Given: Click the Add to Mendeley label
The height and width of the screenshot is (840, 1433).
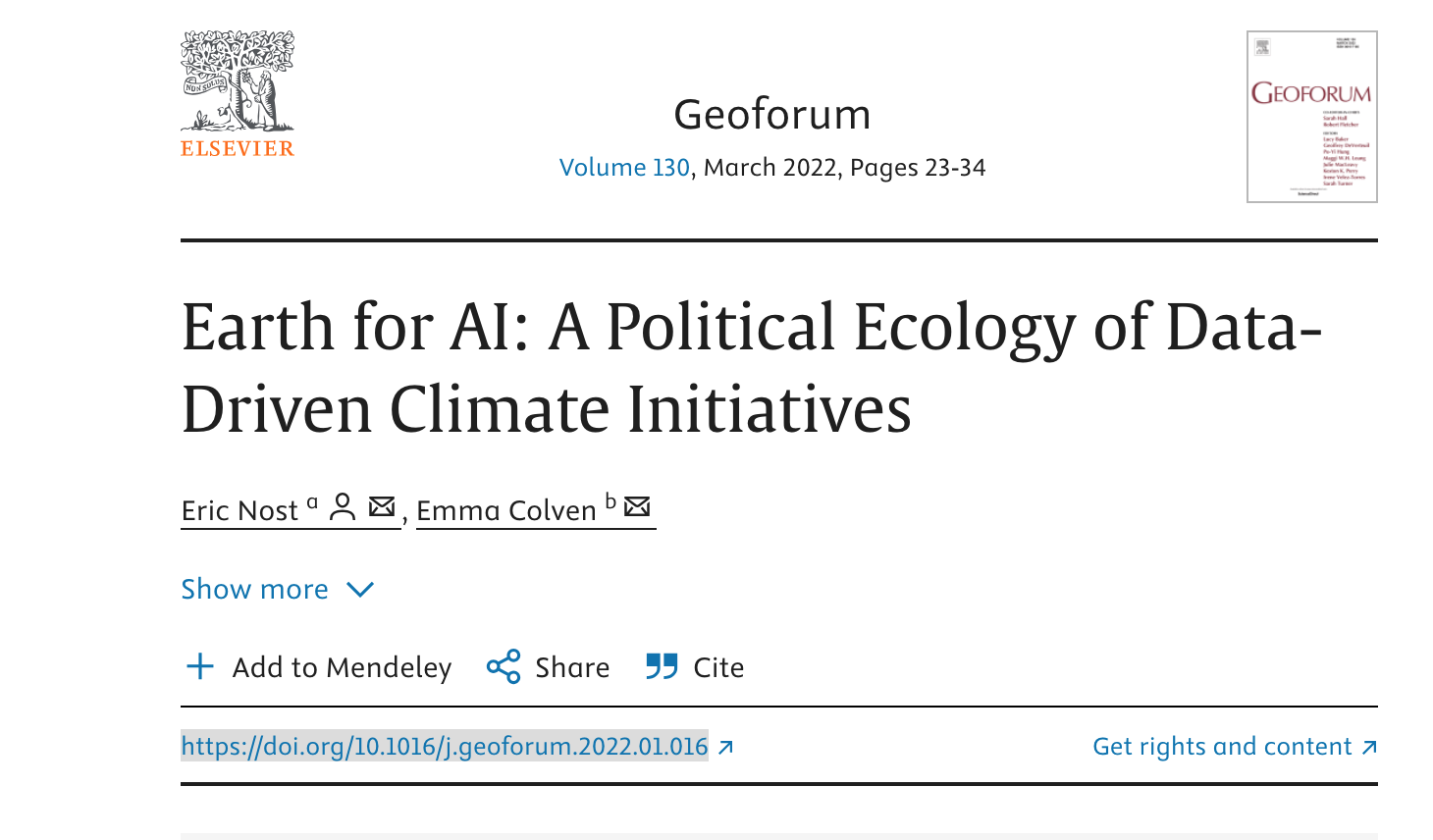Looking at the screenshot, I should click(x=342, y=668).
